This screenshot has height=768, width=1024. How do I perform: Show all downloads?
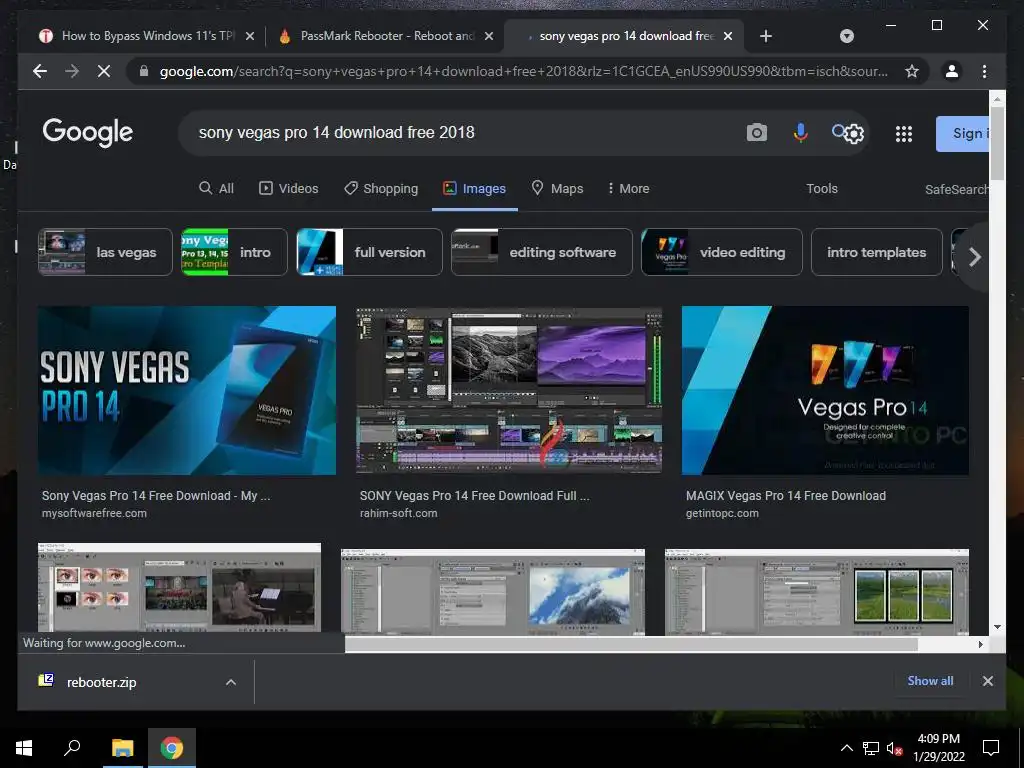(930, 680)
